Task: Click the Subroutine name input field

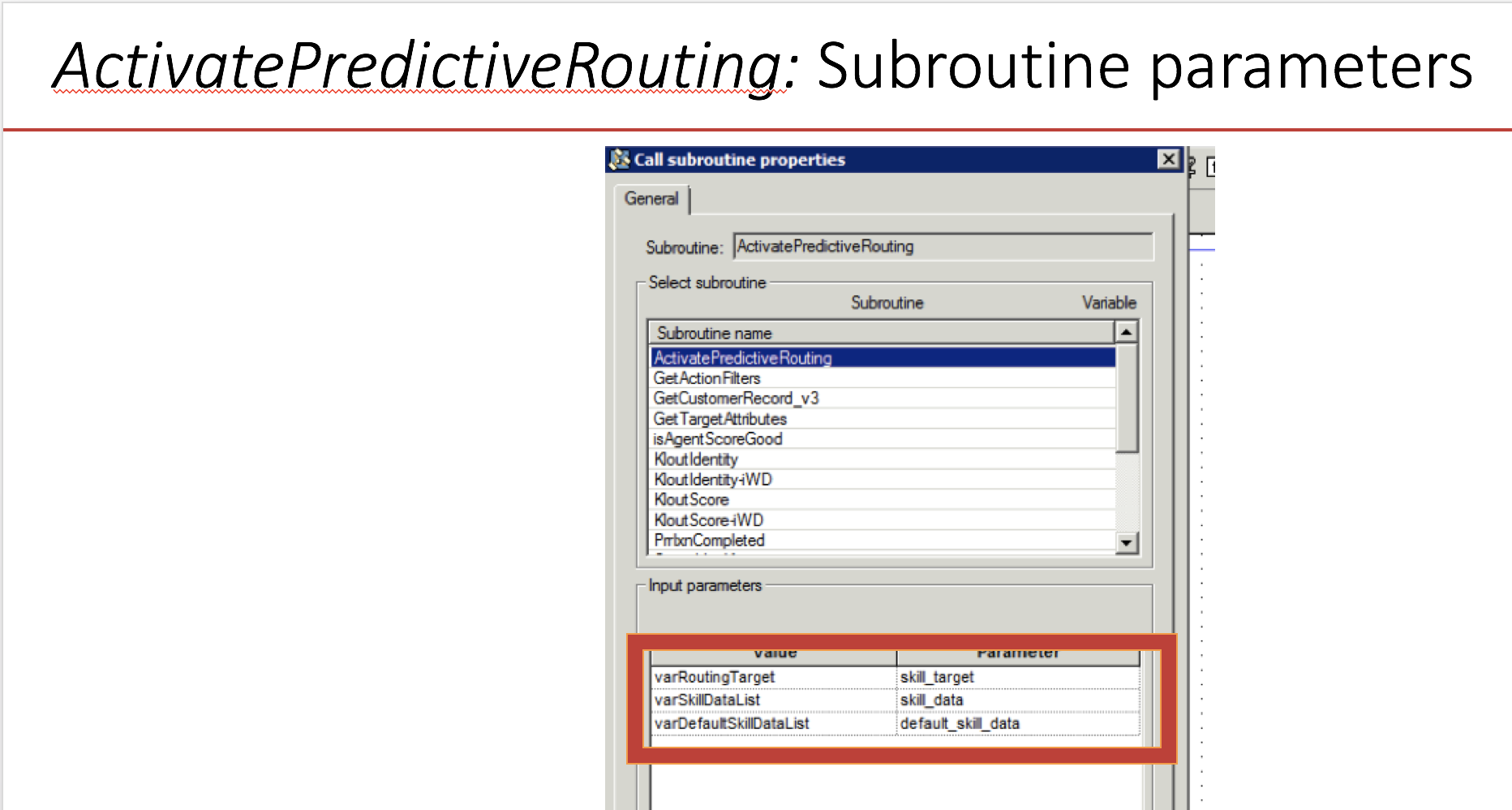Action: pos(943,247)
